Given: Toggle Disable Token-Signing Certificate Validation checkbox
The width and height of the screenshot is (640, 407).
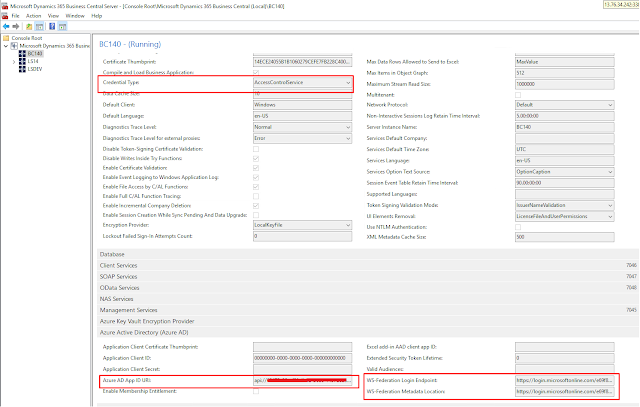Looking at the screenshot, I should pos(256,149).
